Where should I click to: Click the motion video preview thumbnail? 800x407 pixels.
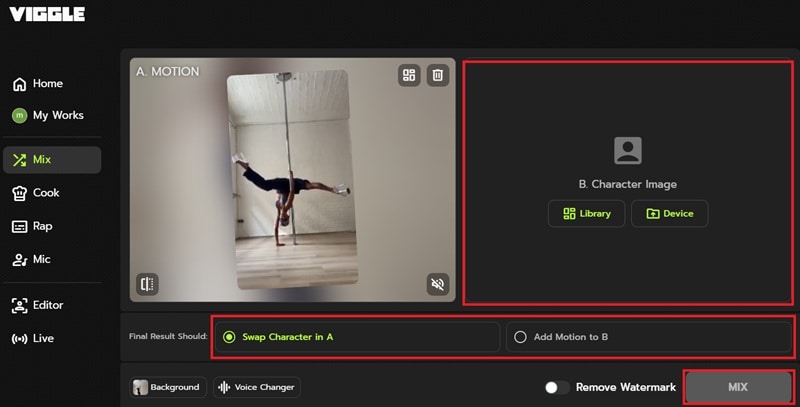point(292,180)
